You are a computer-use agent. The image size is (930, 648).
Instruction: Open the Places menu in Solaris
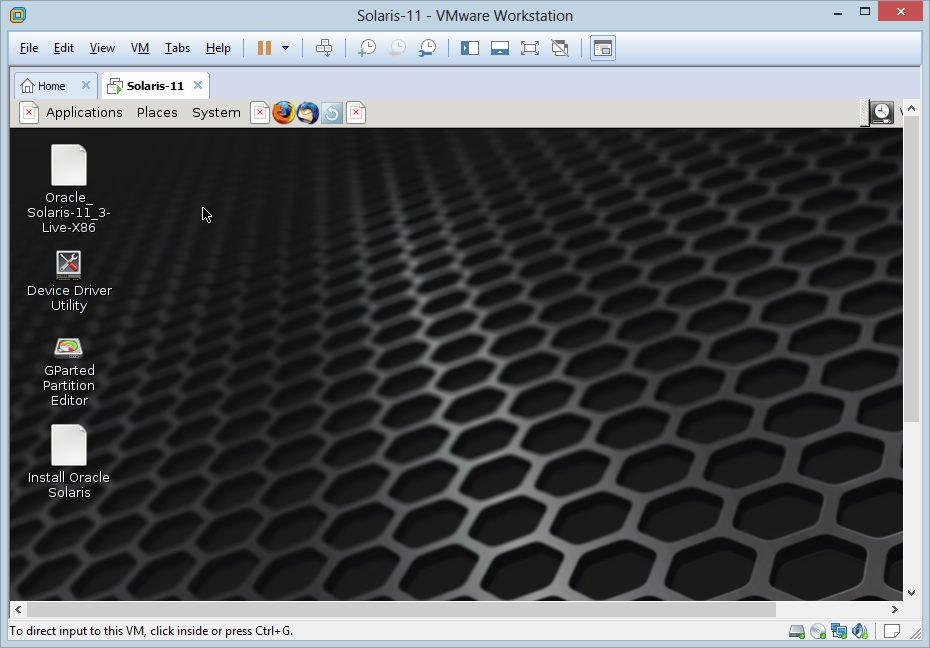(157, 113)
